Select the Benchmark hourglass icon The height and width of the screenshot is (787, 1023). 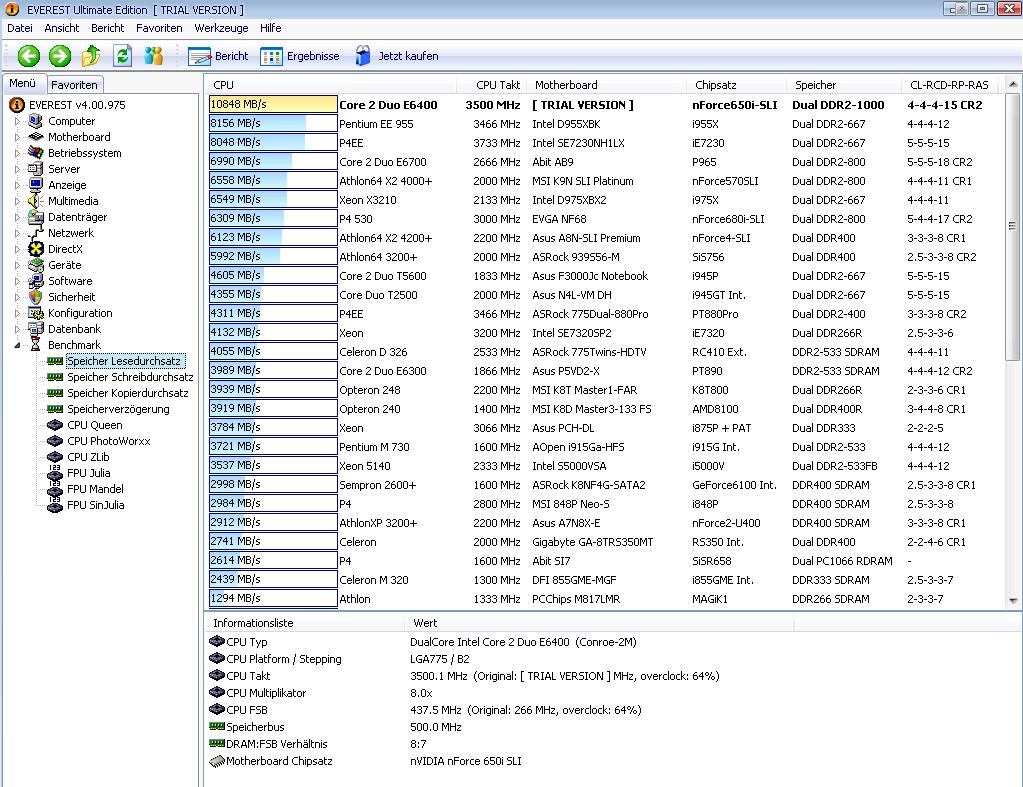tap(36, 345)
